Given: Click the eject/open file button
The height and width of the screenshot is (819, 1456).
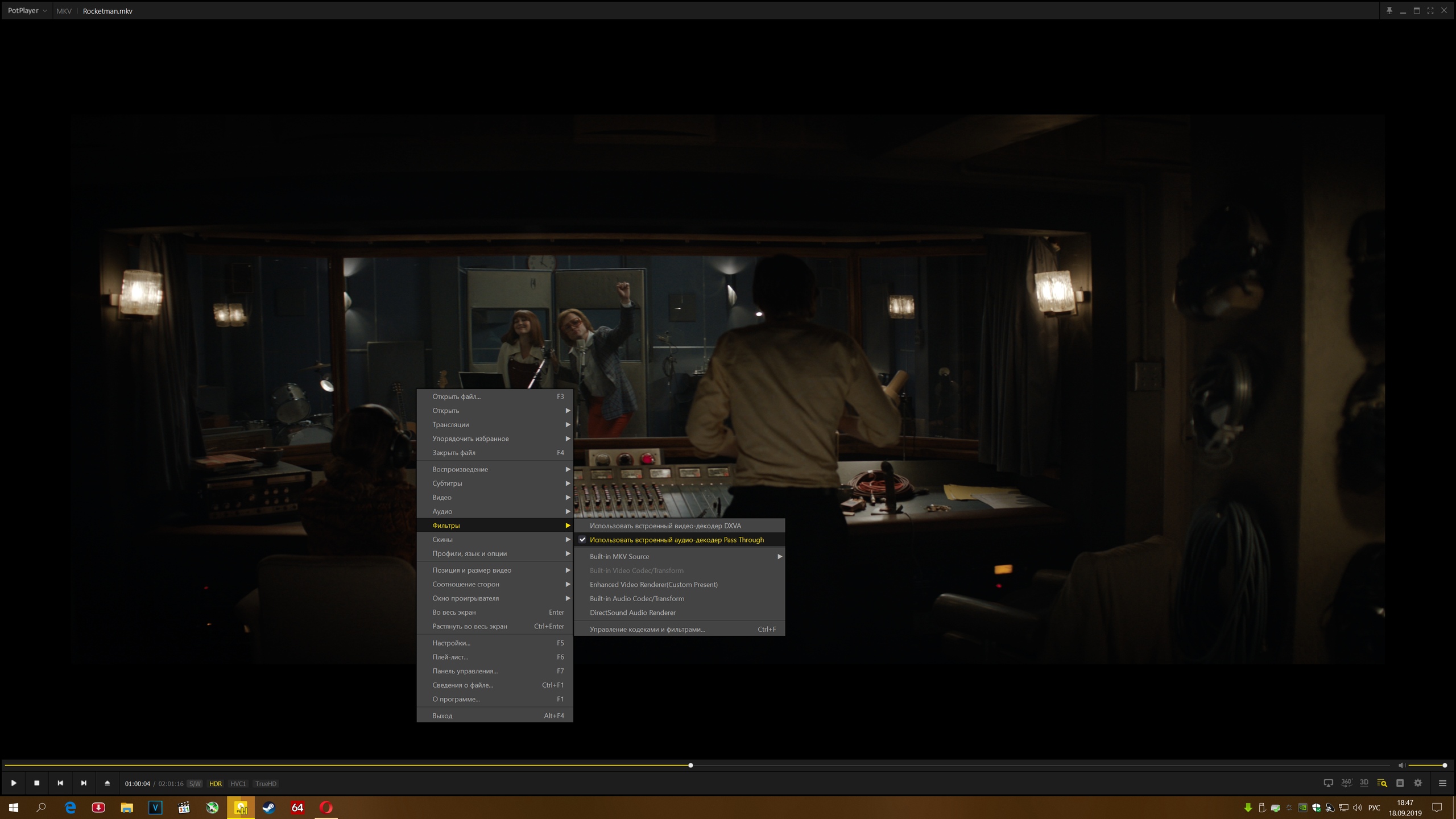Looking at the screenshot, I should [107, 783].
